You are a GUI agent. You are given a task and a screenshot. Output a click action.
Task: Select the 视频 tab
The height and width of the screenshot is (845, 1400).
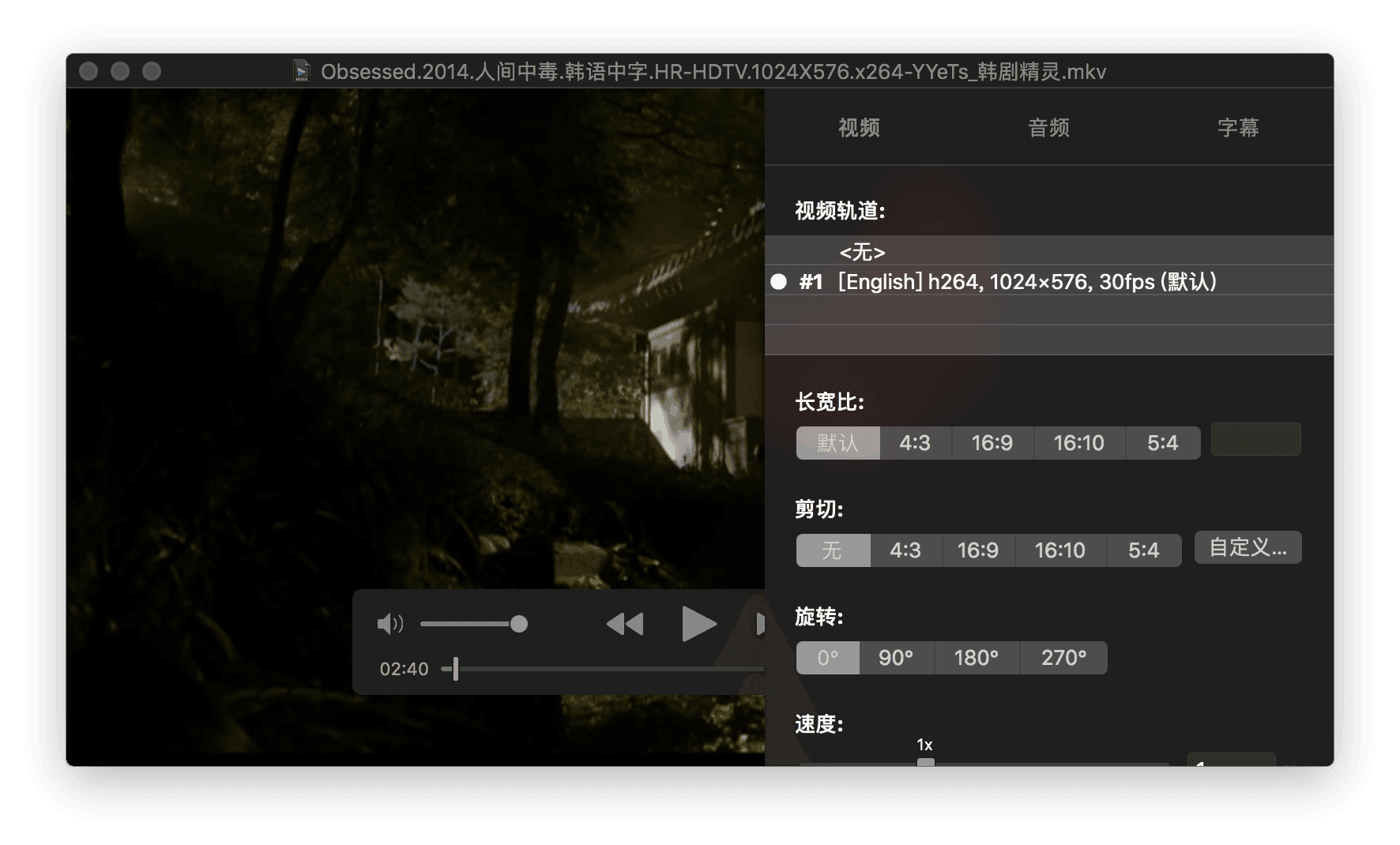[x=859, y=127]
